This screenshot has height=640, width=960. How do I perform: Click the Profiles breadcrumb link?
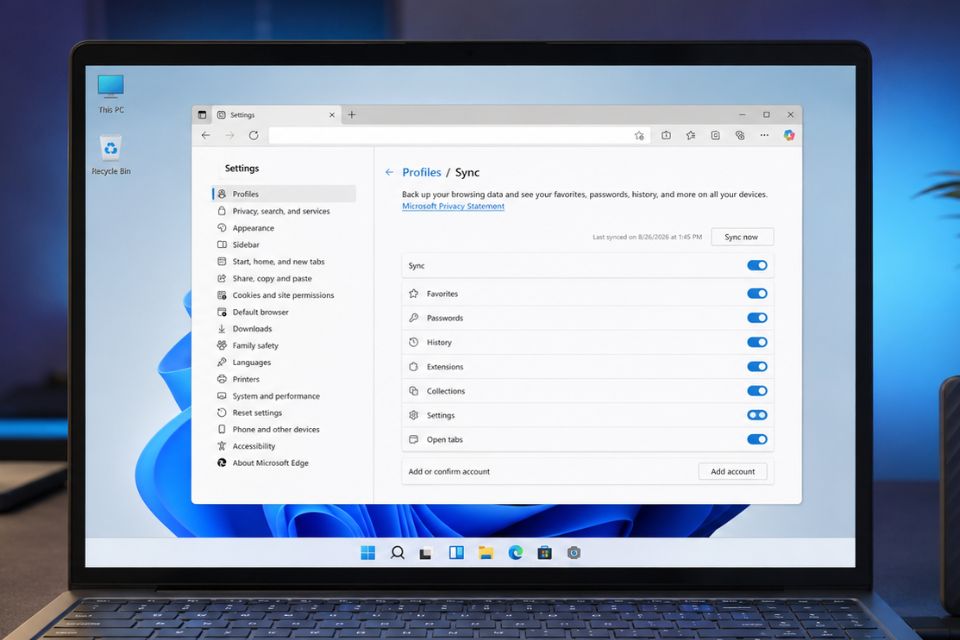422,173
